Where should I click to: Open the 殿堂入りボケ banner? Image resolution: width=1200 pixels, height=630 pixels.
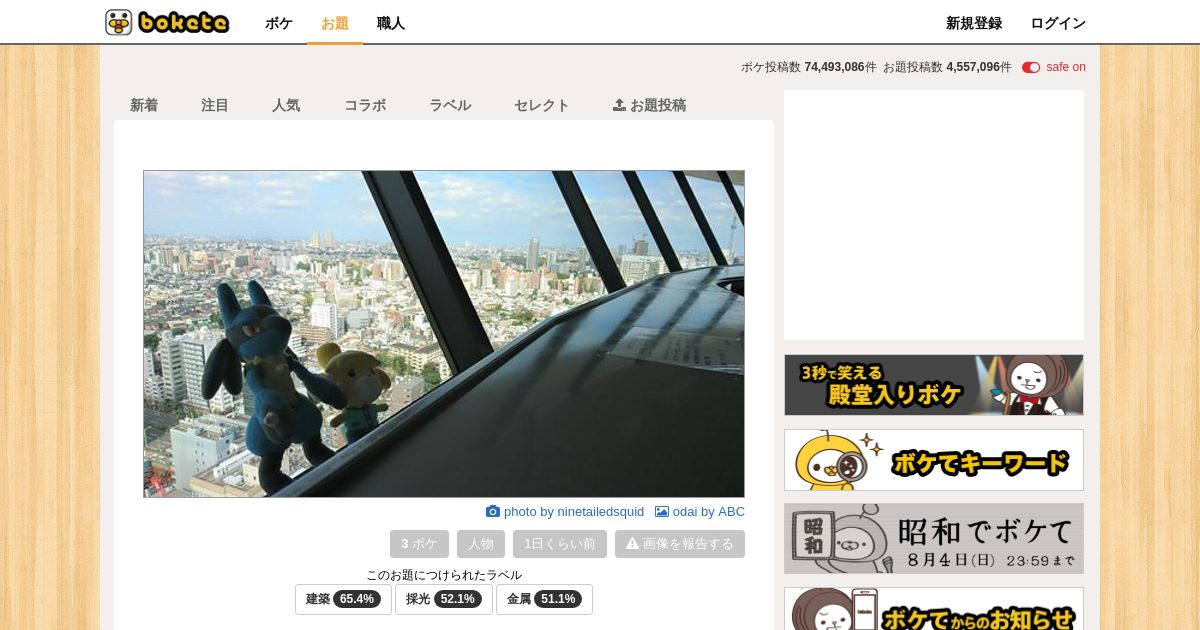934,385
